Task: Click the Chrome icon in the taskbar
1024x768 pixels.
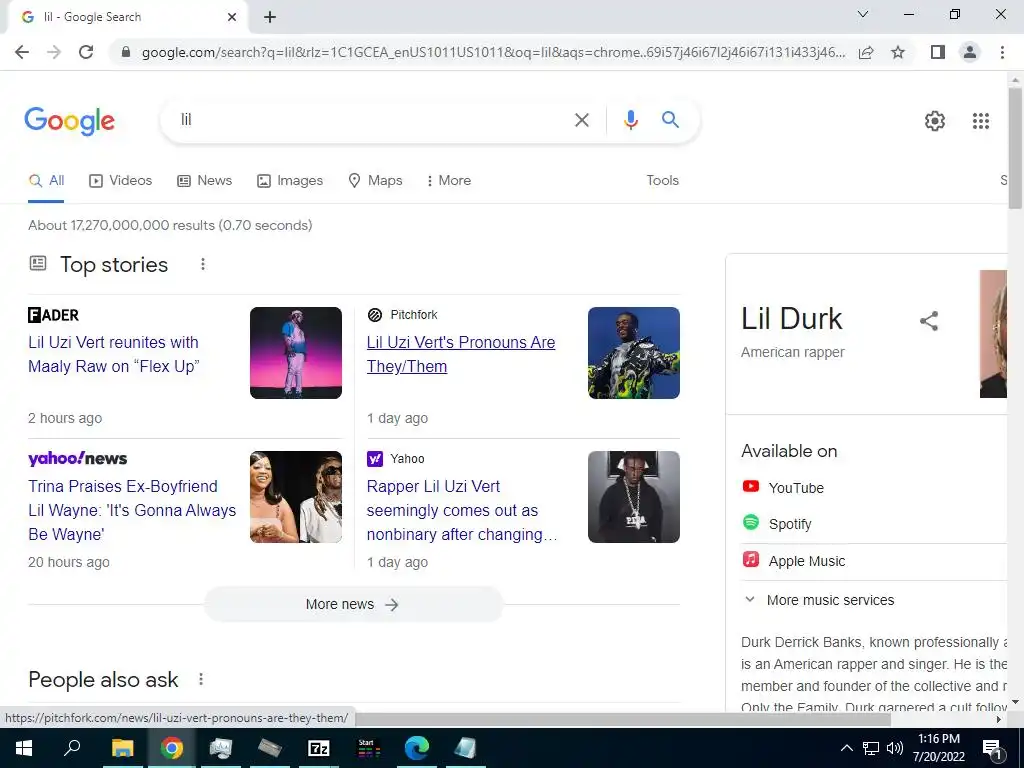Action: click(x=172, y=748)
